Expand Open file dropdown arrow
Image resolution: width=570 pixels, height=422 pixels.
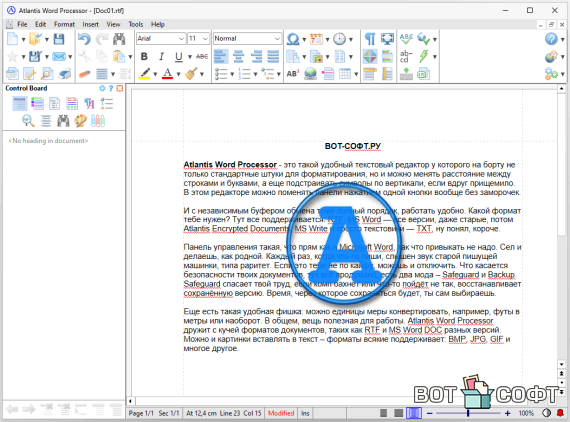(47, 39)
